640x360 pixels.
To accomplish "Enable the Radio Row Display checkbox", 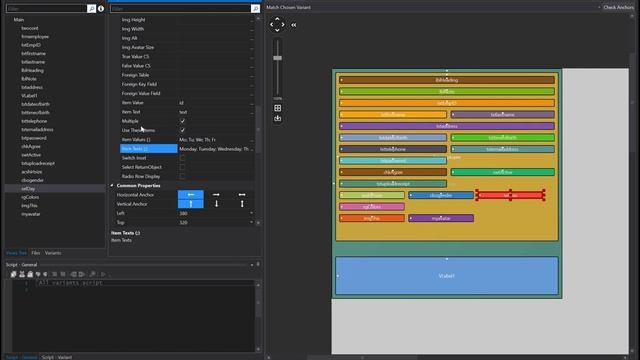I will pyautogui.click(x=182, y=176).
